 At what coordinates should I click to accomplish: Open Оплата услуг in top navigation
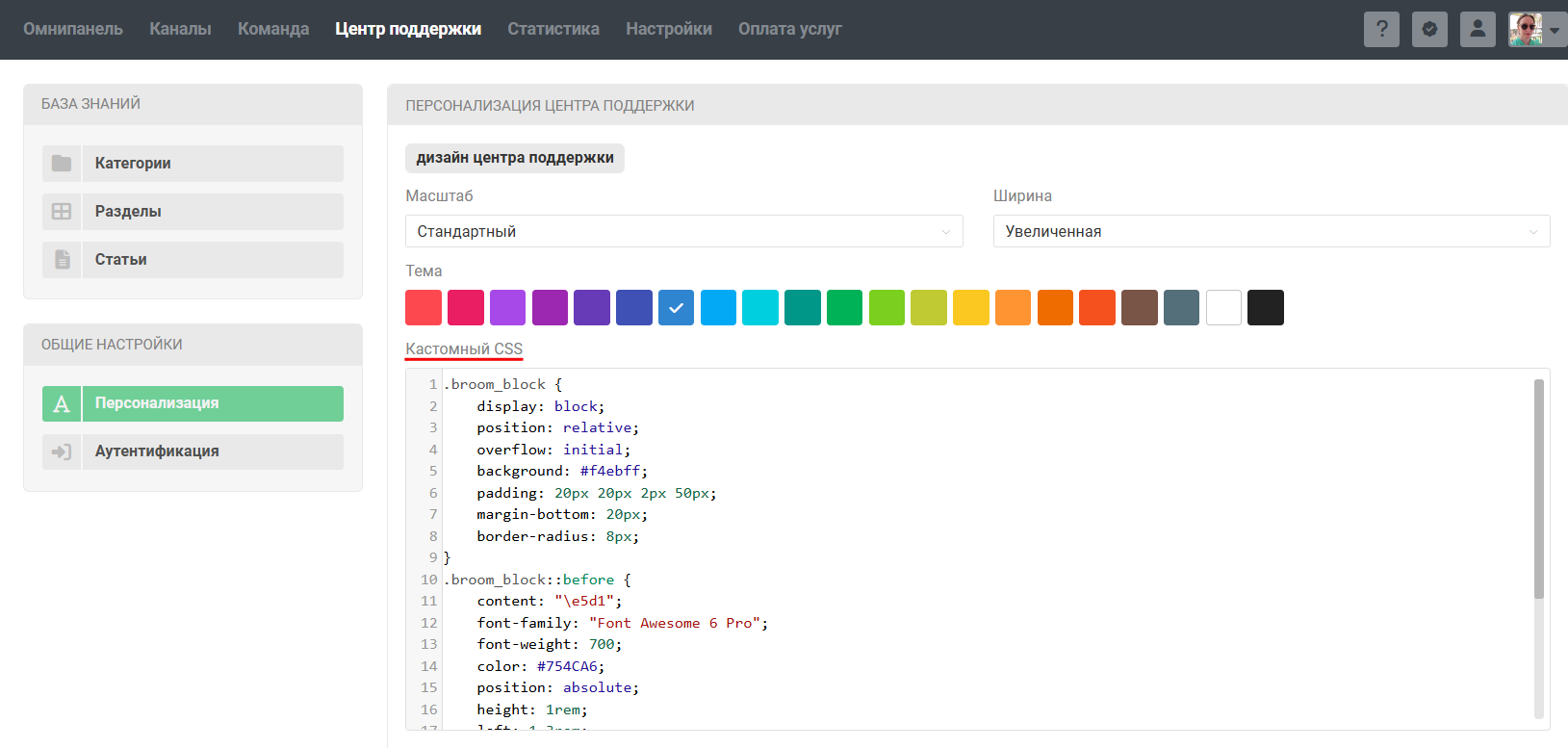(x=789, y=29)
